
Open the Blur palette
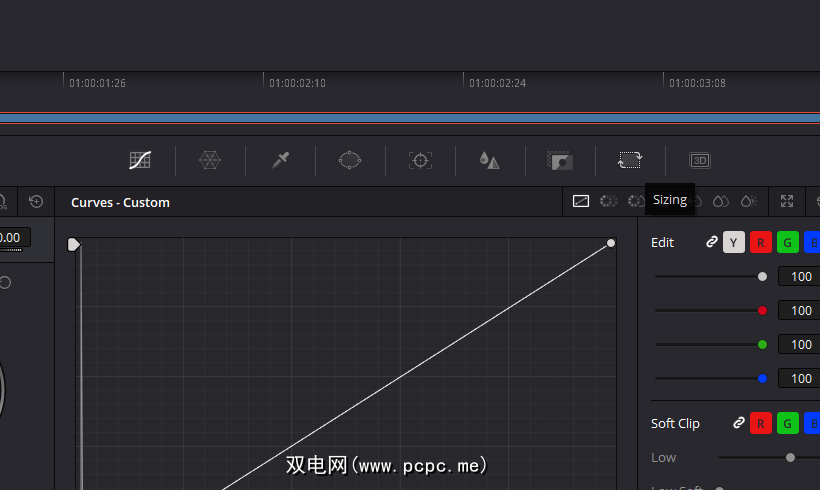(x=489, y=160)
